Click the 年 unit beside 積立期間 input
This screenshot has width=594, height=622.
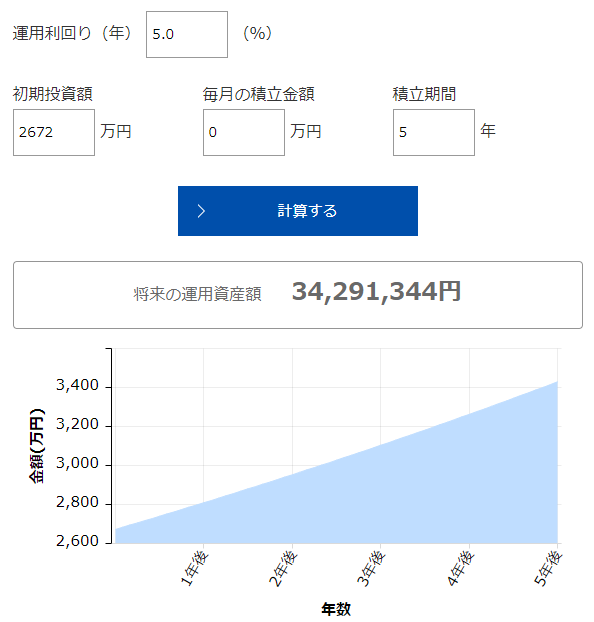tap(488, 131)
